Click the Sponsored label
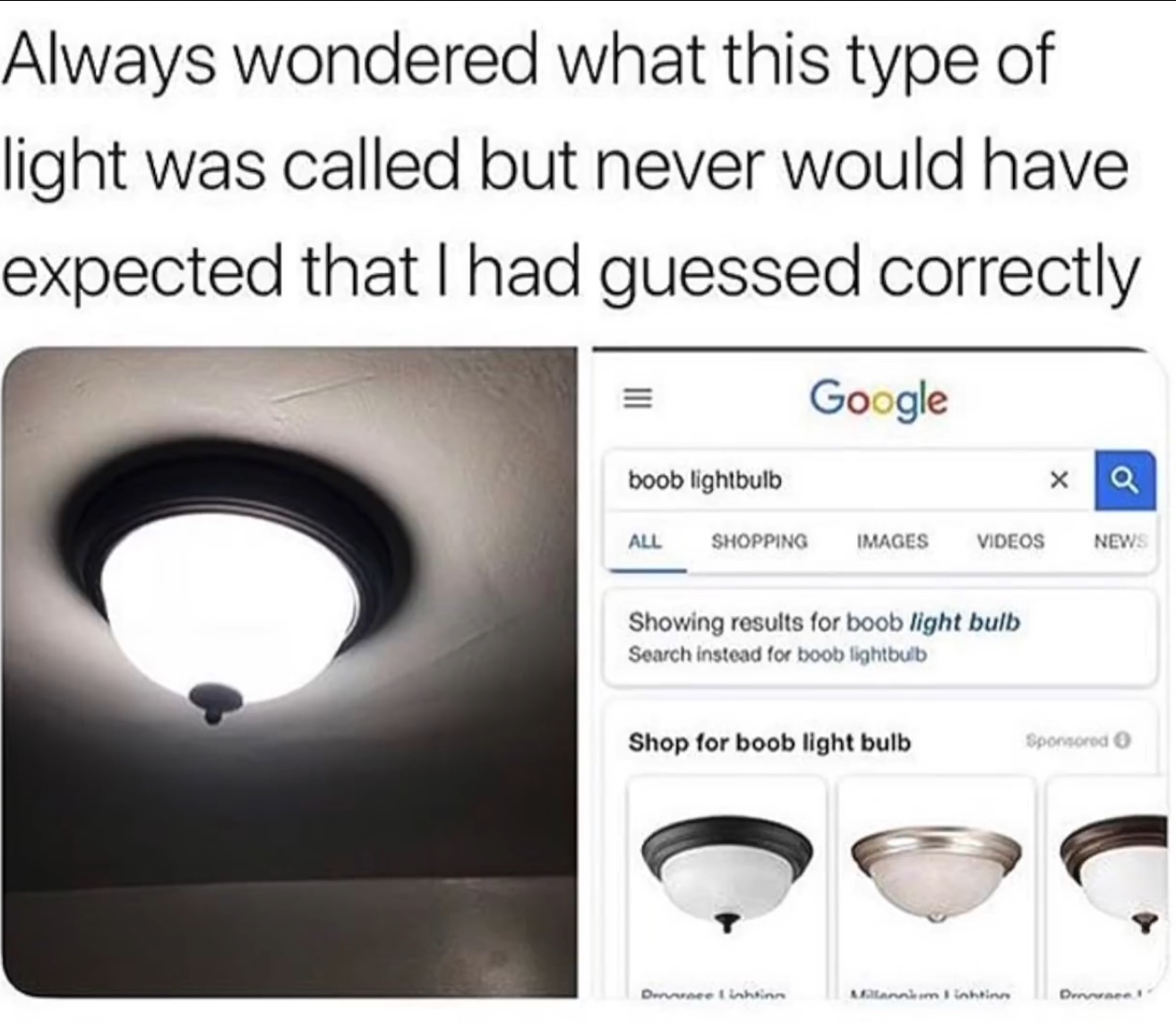The width and height of the screenshot is (1176, 1030). (x=1069, y=742)
